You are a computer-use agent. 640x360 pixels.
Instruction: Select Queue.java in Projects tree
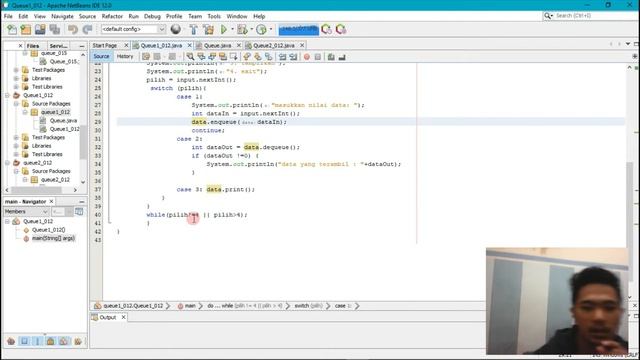(63, 120)
